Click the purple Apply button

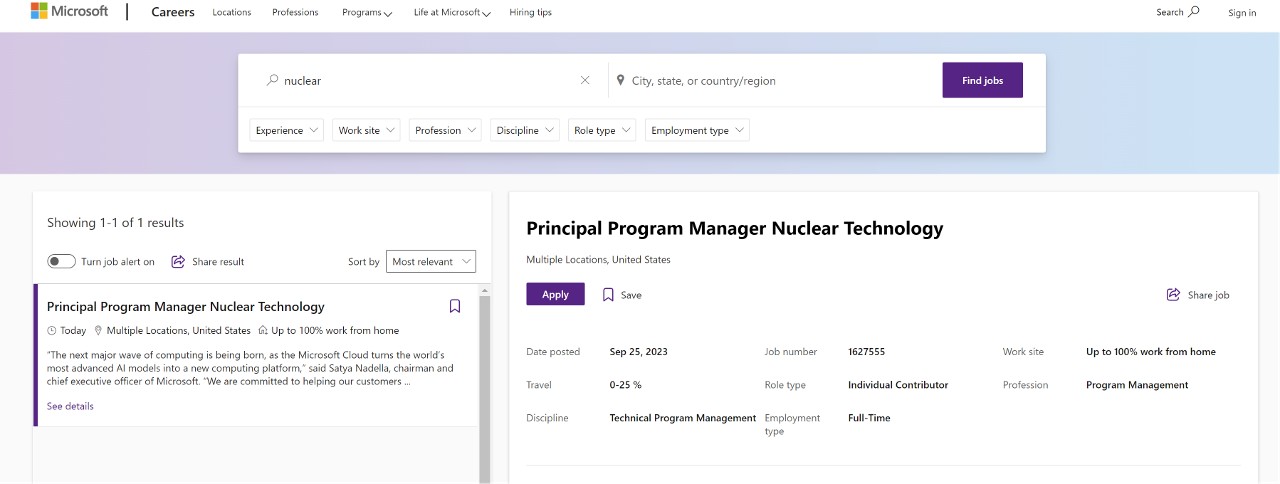(x=555, y=294)
